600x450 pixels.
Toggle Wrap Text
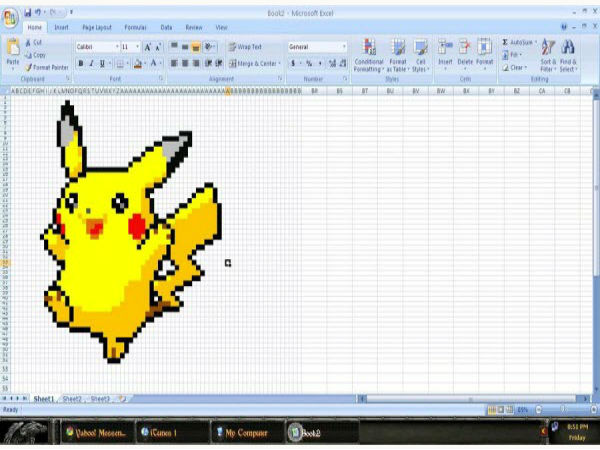[245, 47]
